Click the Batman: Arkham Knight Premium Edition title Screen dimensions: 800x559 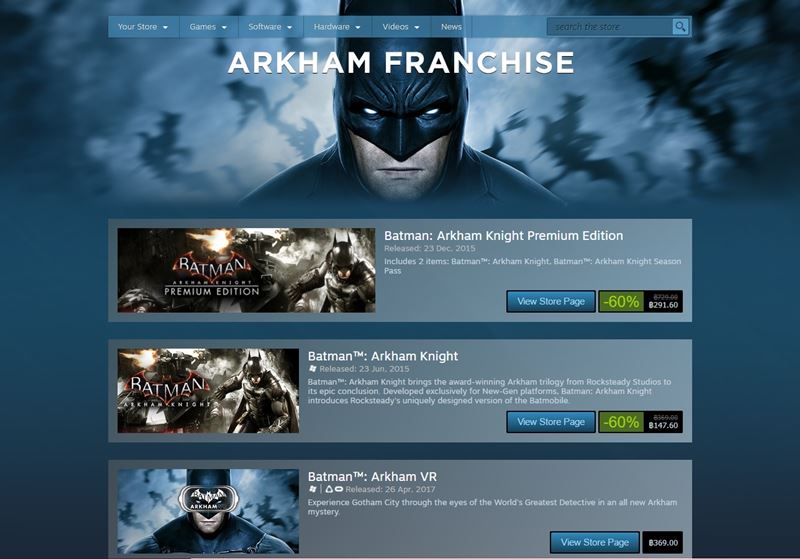pyautogui.click(x=504, y=236)
